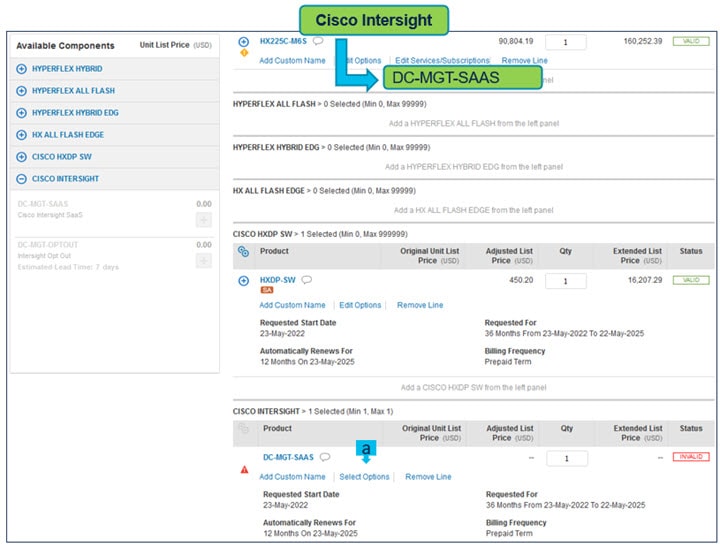
Task: Collapse the CISCO INTERSIGHT component group
Action: pos(22,179)
